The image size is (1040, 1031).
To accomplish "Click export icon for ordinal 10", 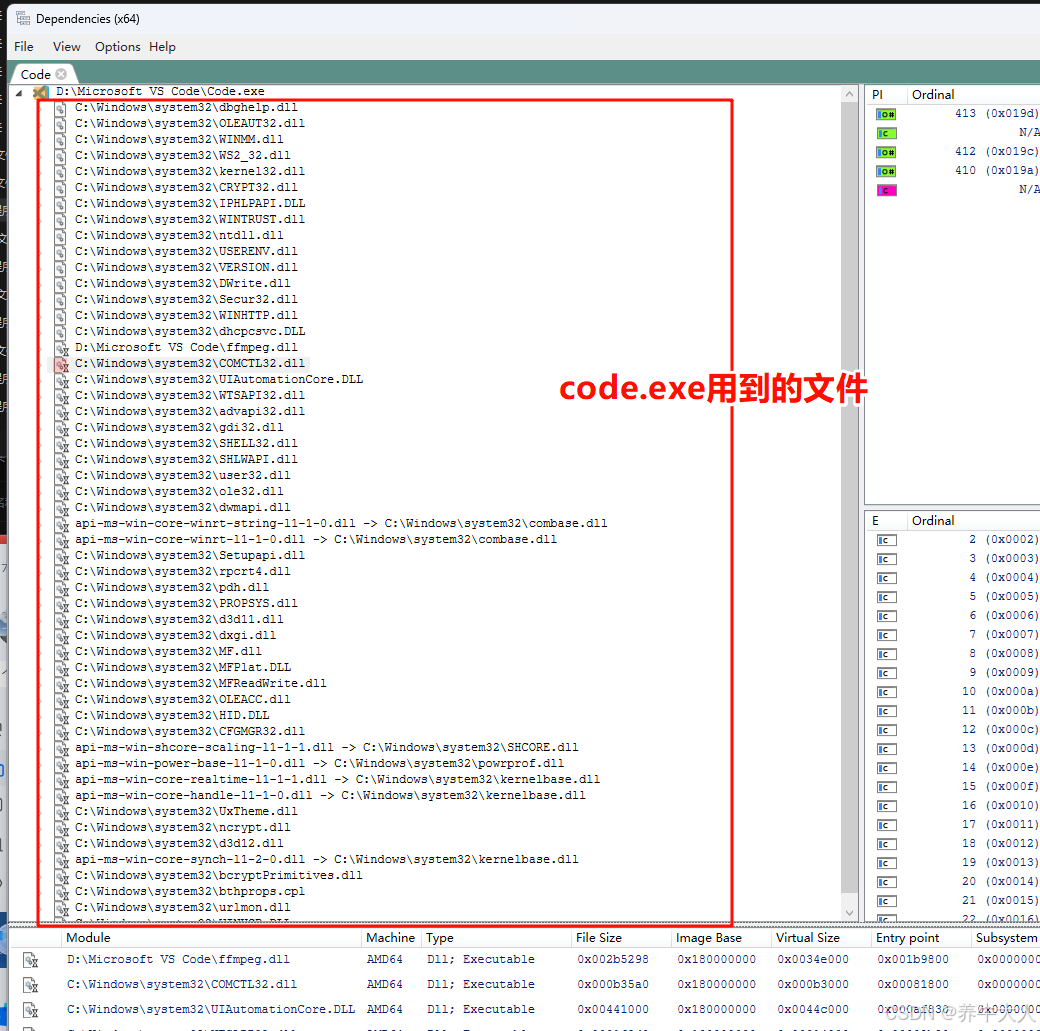I will pyautogui.click(x=886, y=692).
